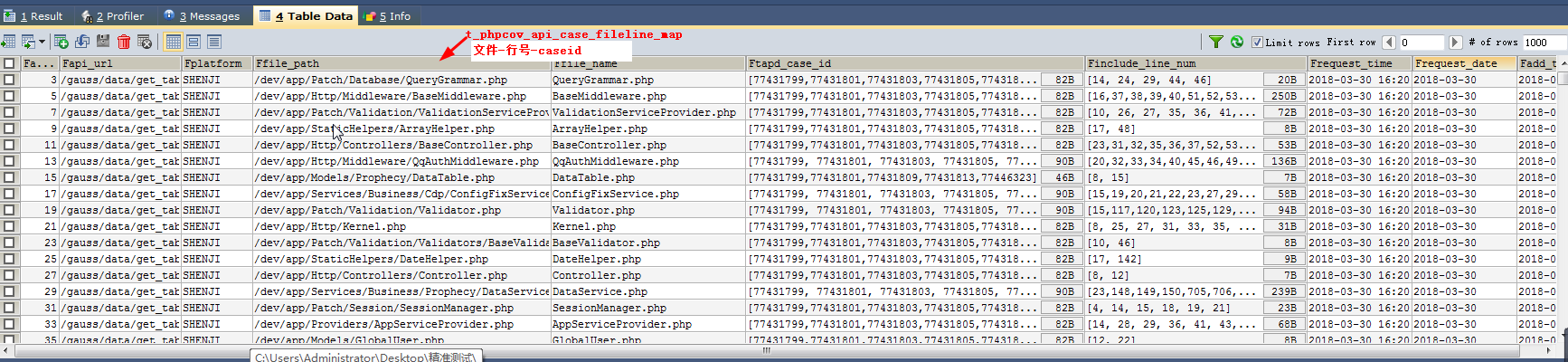Open the 239B blob button in DataService.php row
This screenshot has width=1568, height=362.
tap(1284, 291)
